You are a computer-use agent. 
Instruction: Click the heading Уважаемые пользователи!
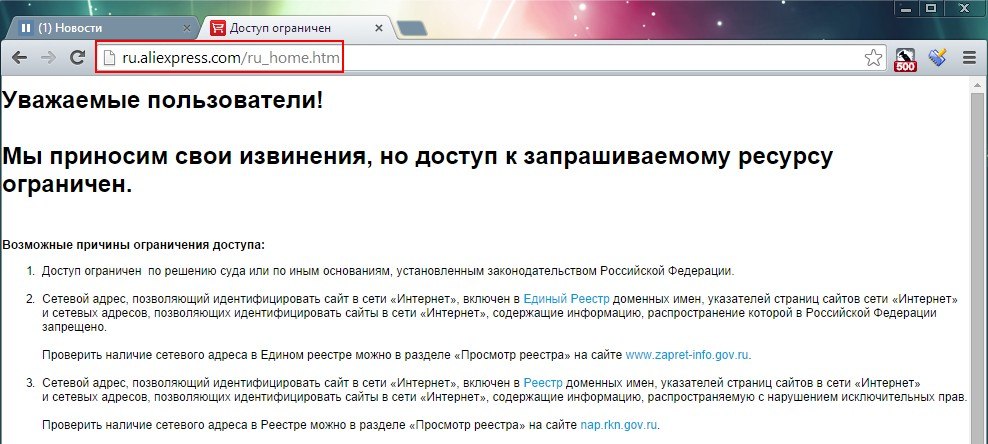coord(163,100)
